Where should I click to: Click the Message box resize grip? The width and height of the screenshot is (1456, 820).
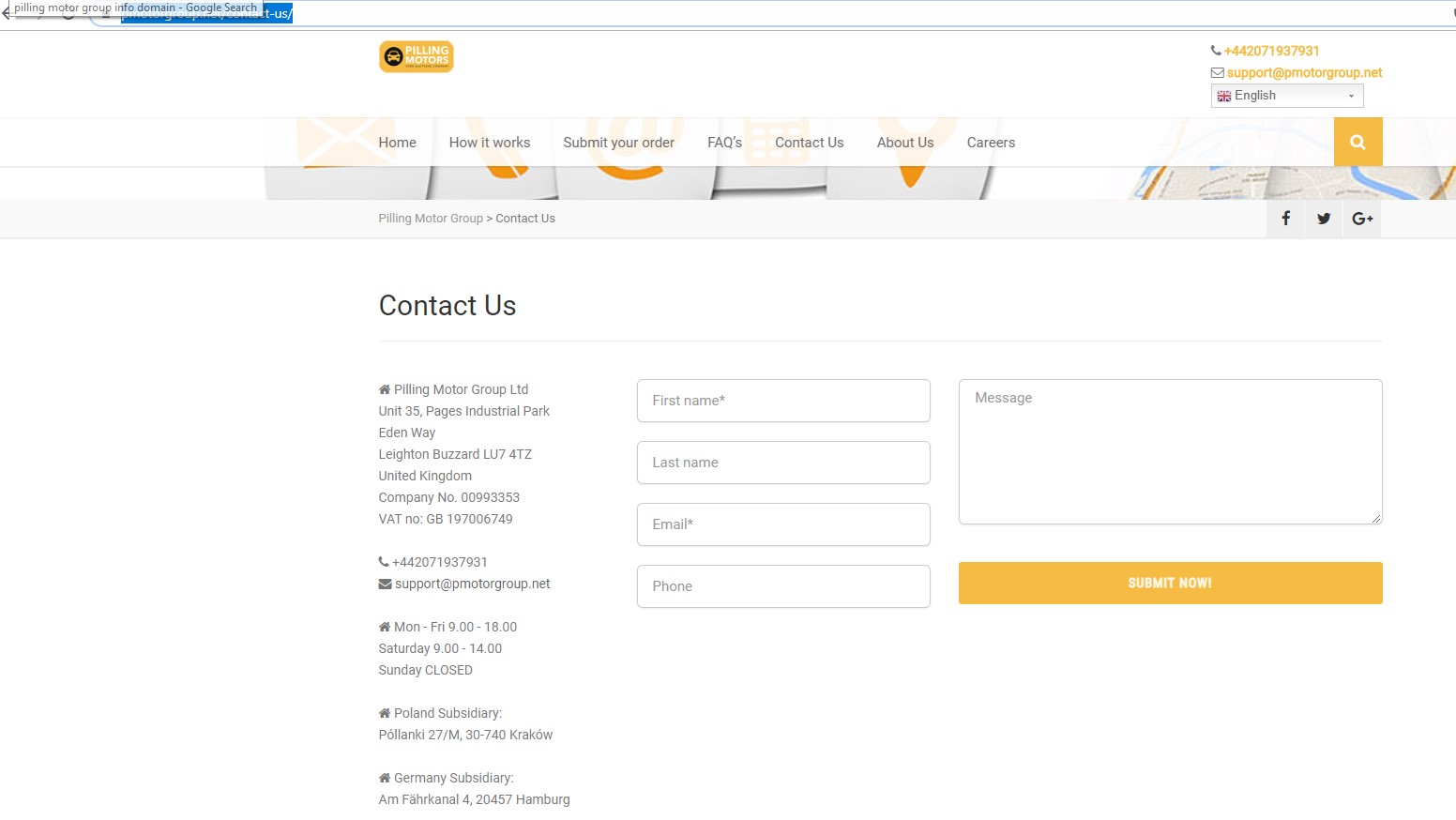coord(1376,518)
